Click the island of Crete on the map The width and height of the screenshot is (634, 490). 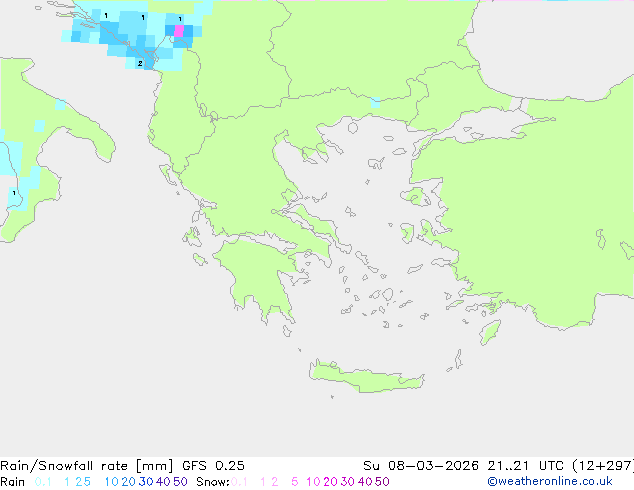click(366, 377)
